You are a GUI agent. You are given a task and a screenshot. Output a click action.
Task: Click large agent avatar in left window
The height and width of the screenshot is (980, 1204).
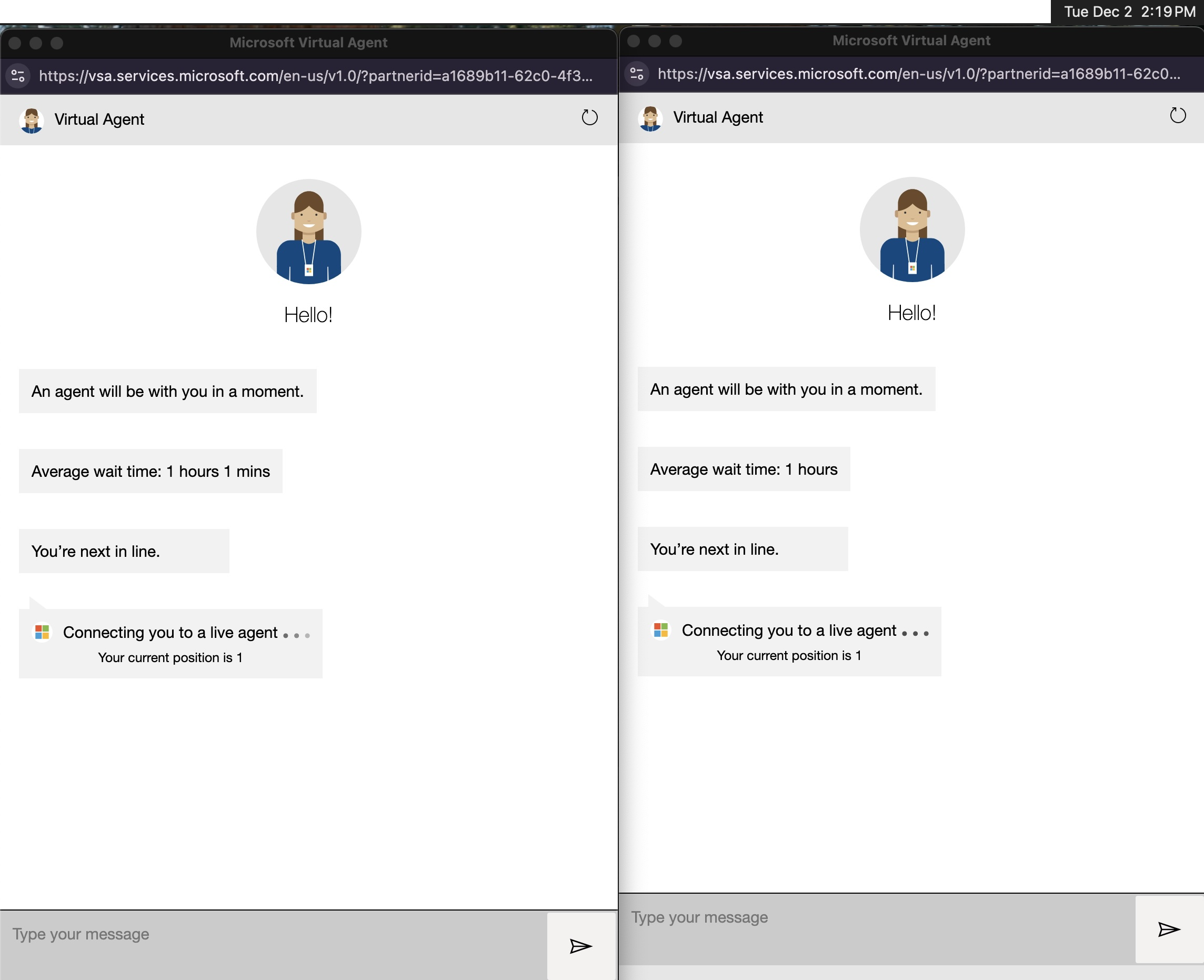click(309, 232)
